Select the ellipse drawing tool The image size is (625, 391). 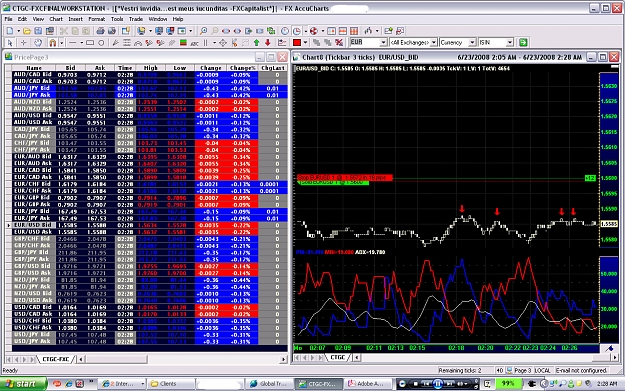tap(101, 42)
